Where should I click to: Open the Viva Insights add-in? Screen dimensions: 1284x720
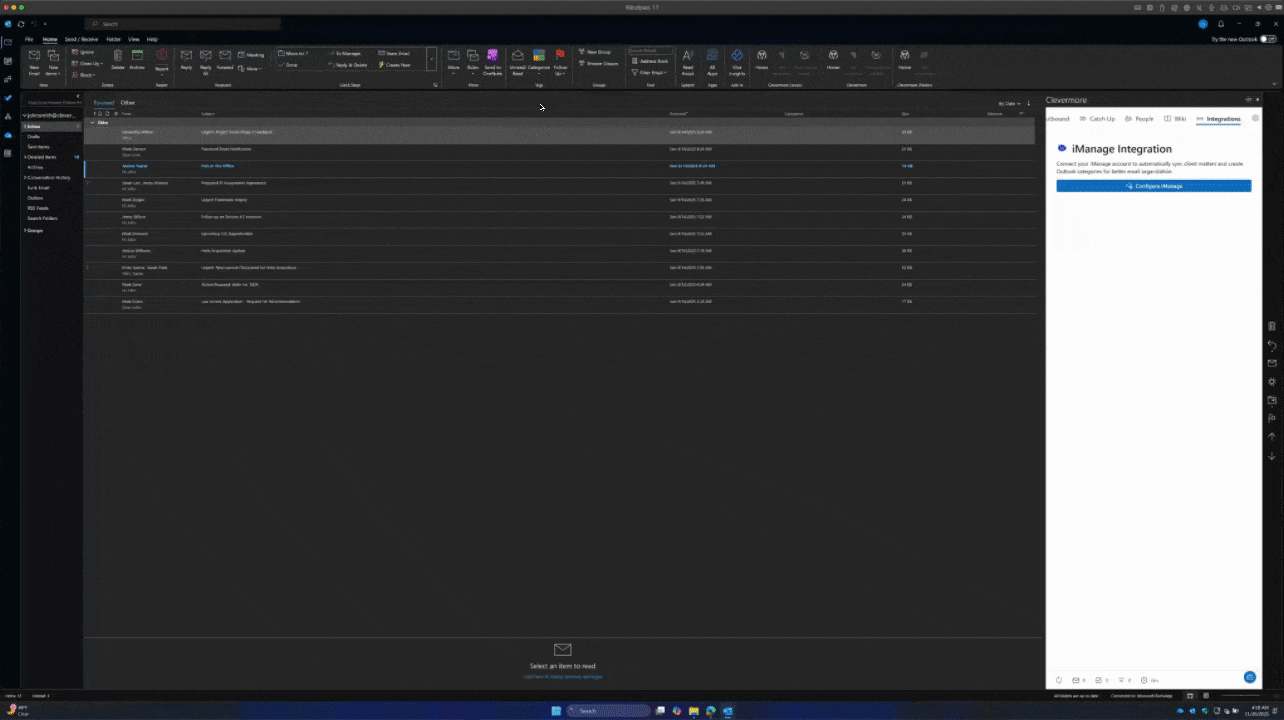pos(737,64)
